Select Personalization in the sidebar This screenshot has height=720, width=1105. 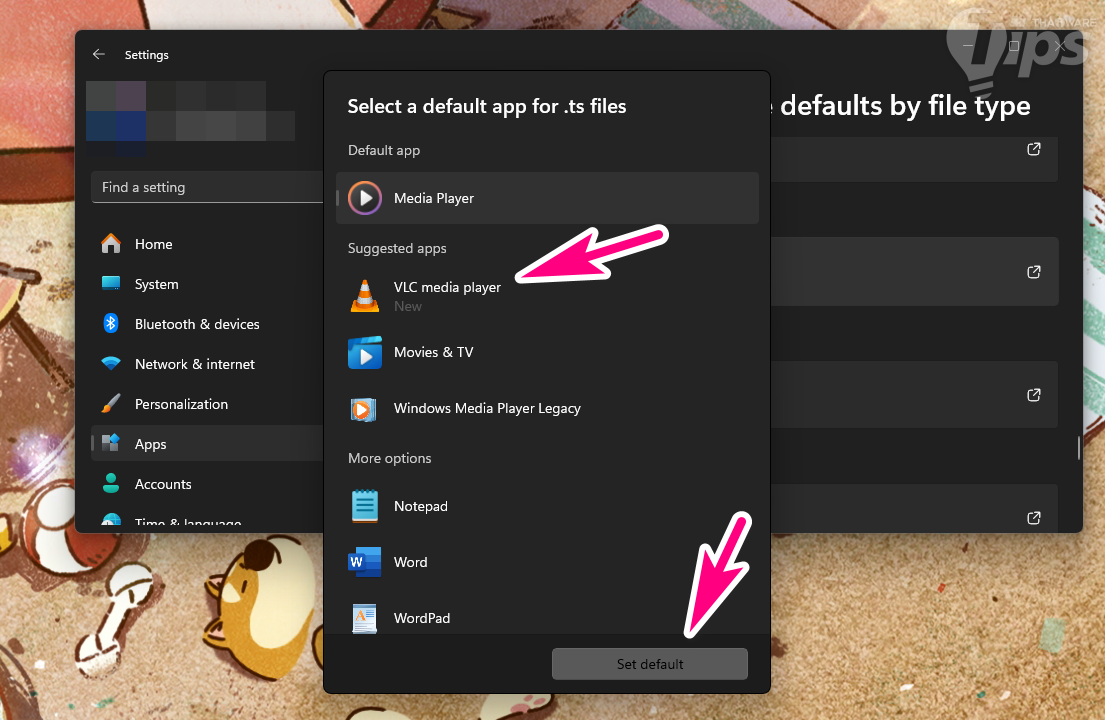click(x=181, y=404)
